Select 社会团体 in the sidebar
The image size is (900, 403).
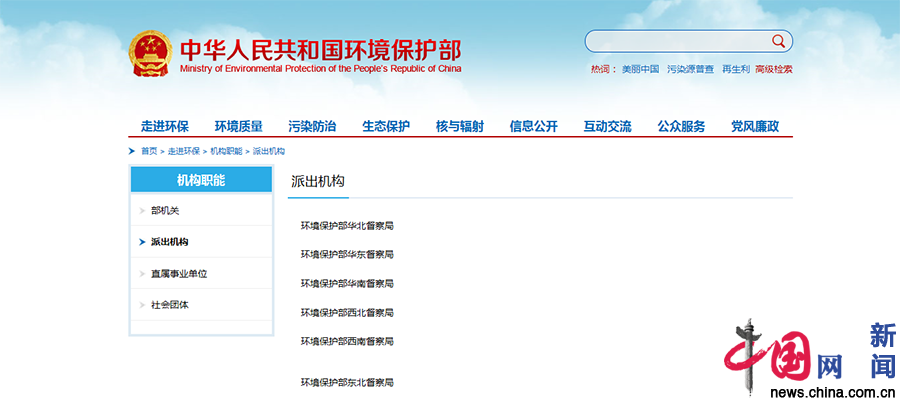pos(169,305)
